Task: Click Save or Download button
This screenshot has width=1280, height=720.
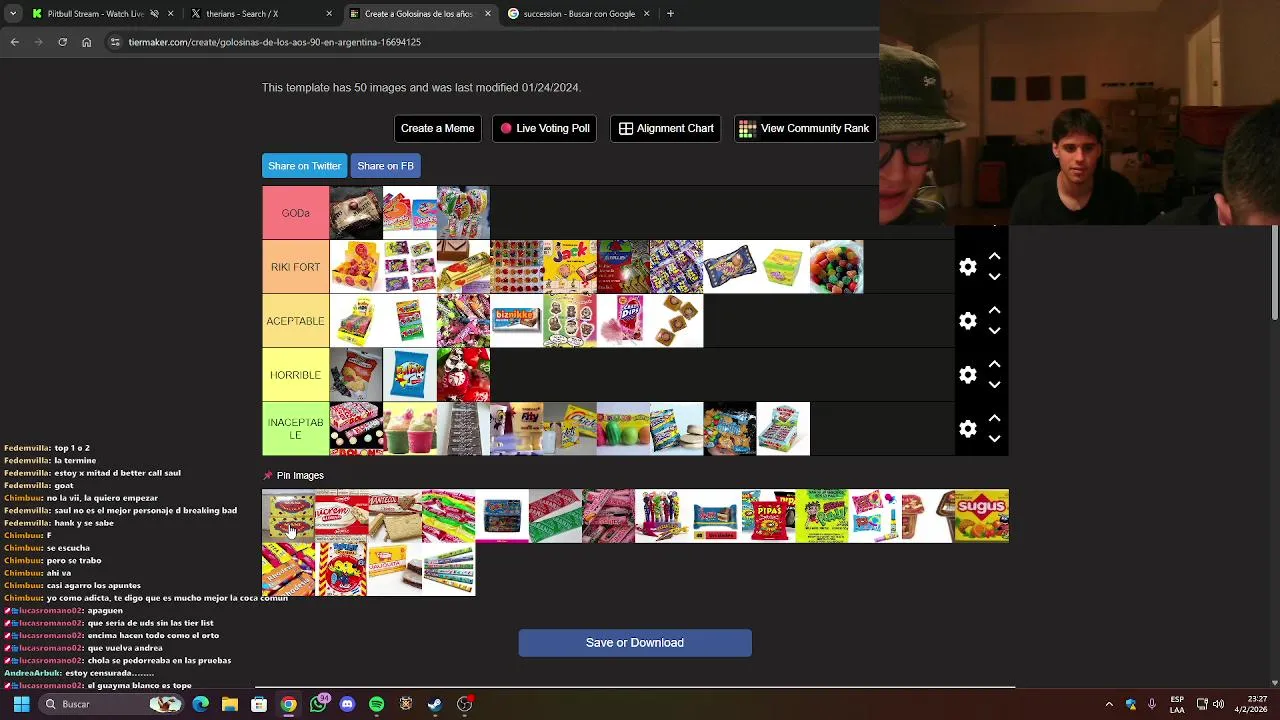Action: pos(635,643)
